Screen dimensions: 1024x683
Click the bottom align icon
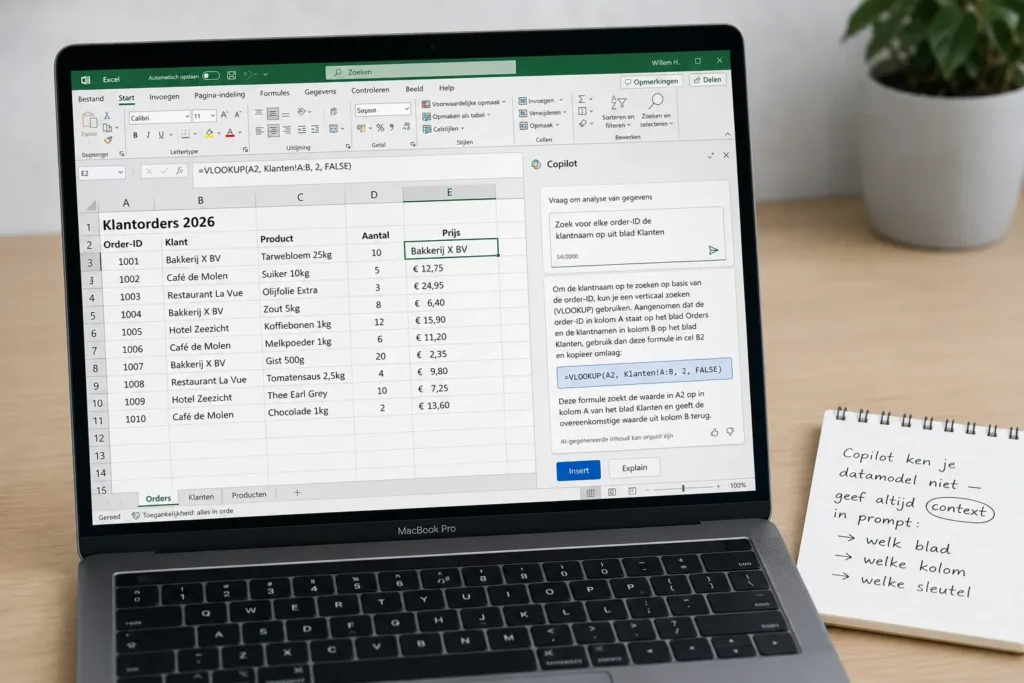click(286, 114)
